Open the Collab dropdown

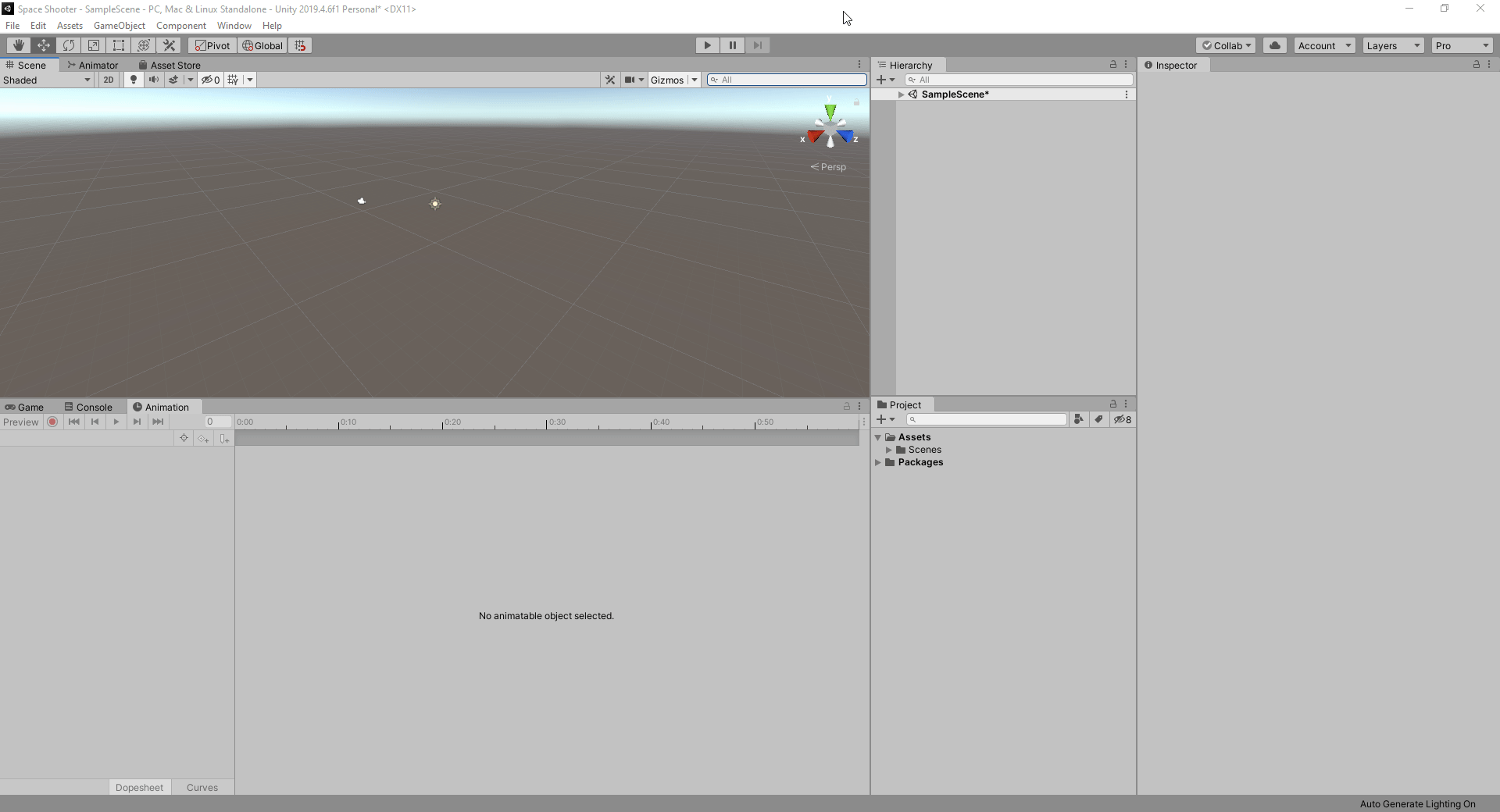[x=1226, y=45]
